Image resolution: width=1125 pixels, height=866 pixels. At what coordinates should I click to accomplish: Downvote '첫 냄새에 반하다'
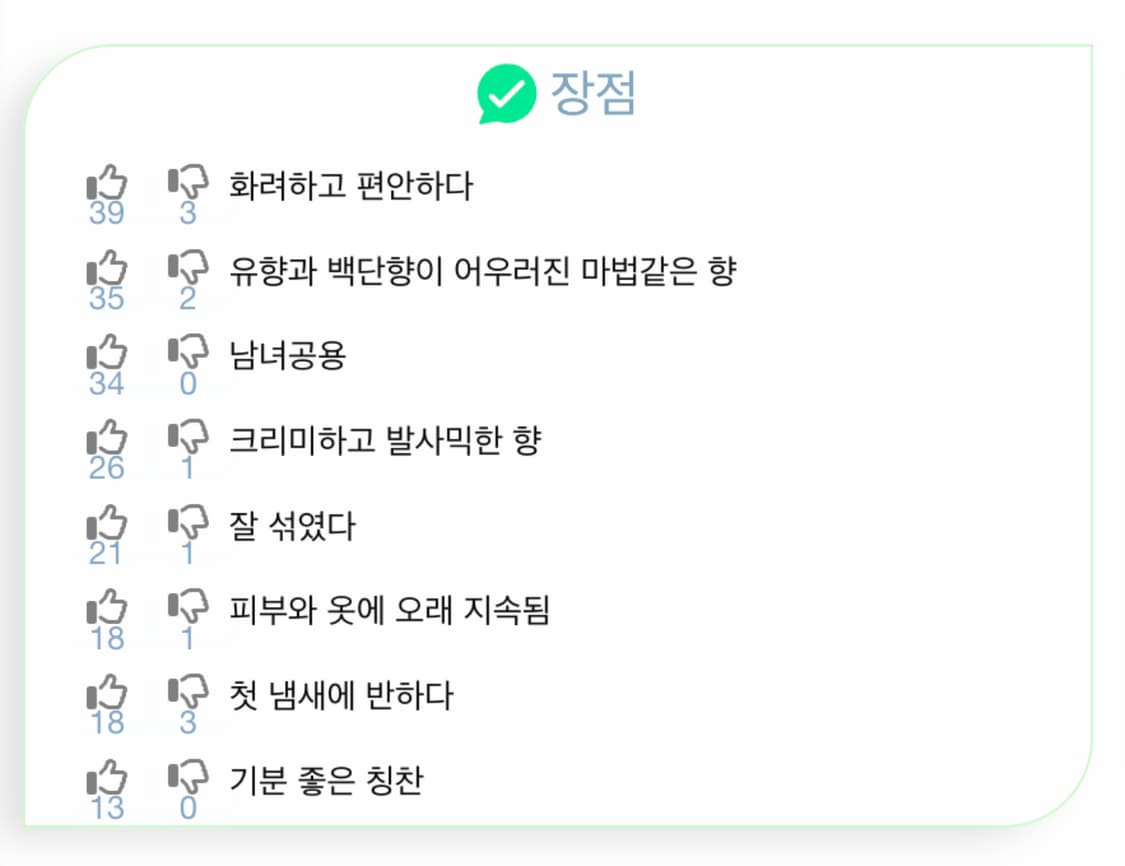tap(188, 692)
